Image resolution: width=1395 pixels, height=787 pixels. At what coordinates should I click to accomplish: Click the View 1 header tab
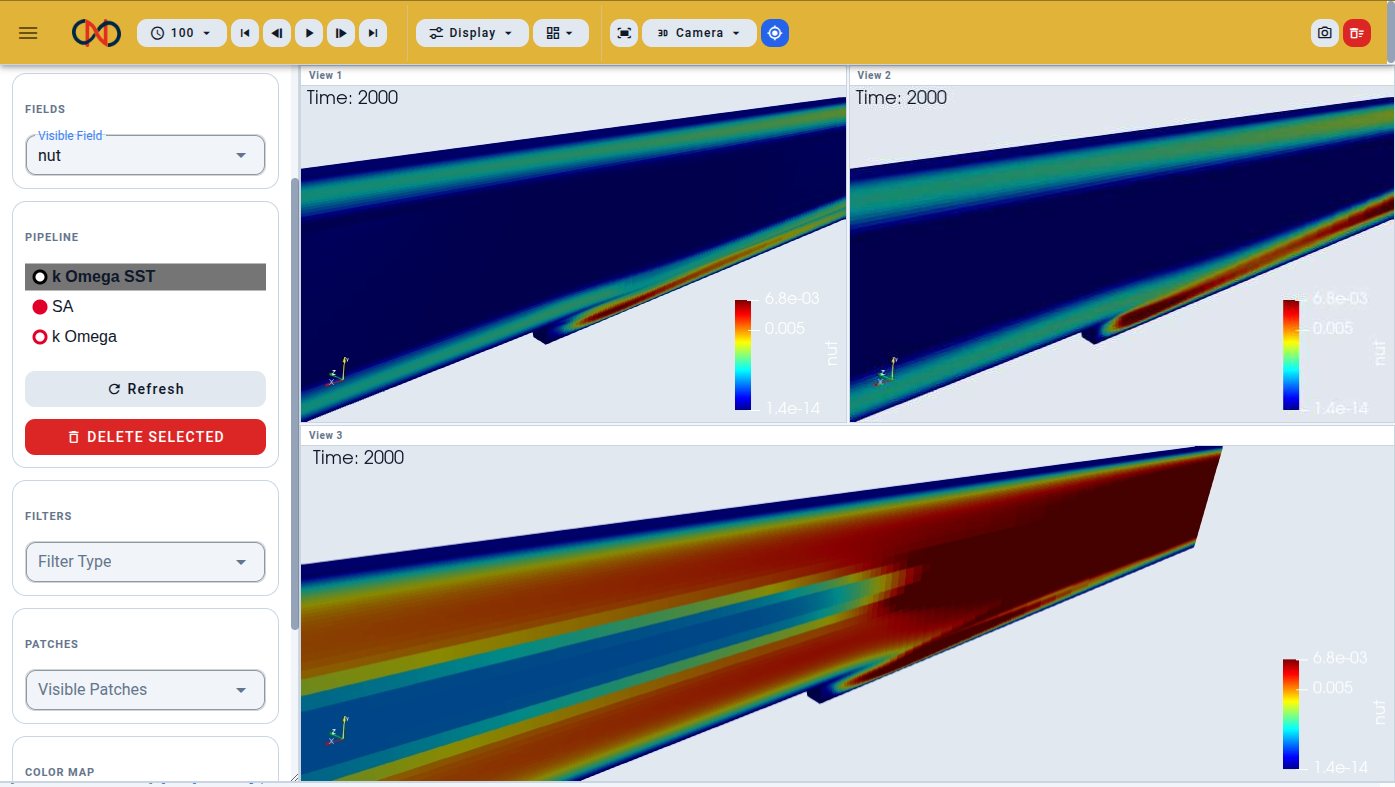(x=326, y=75)
